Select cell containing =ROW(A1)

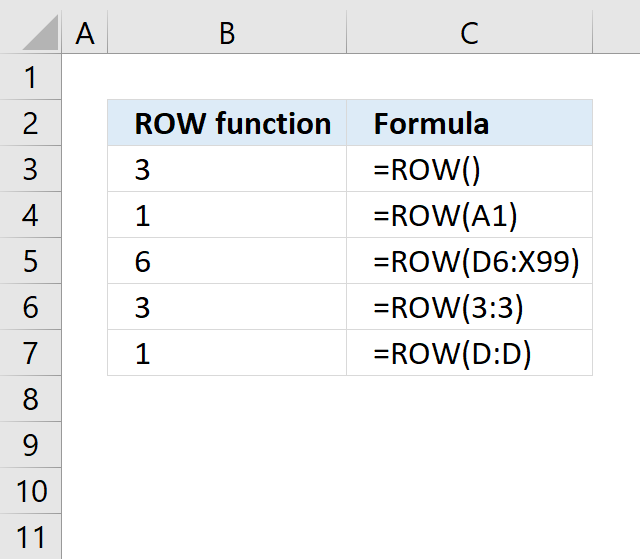pyautogui.click(x=469, y=215)
